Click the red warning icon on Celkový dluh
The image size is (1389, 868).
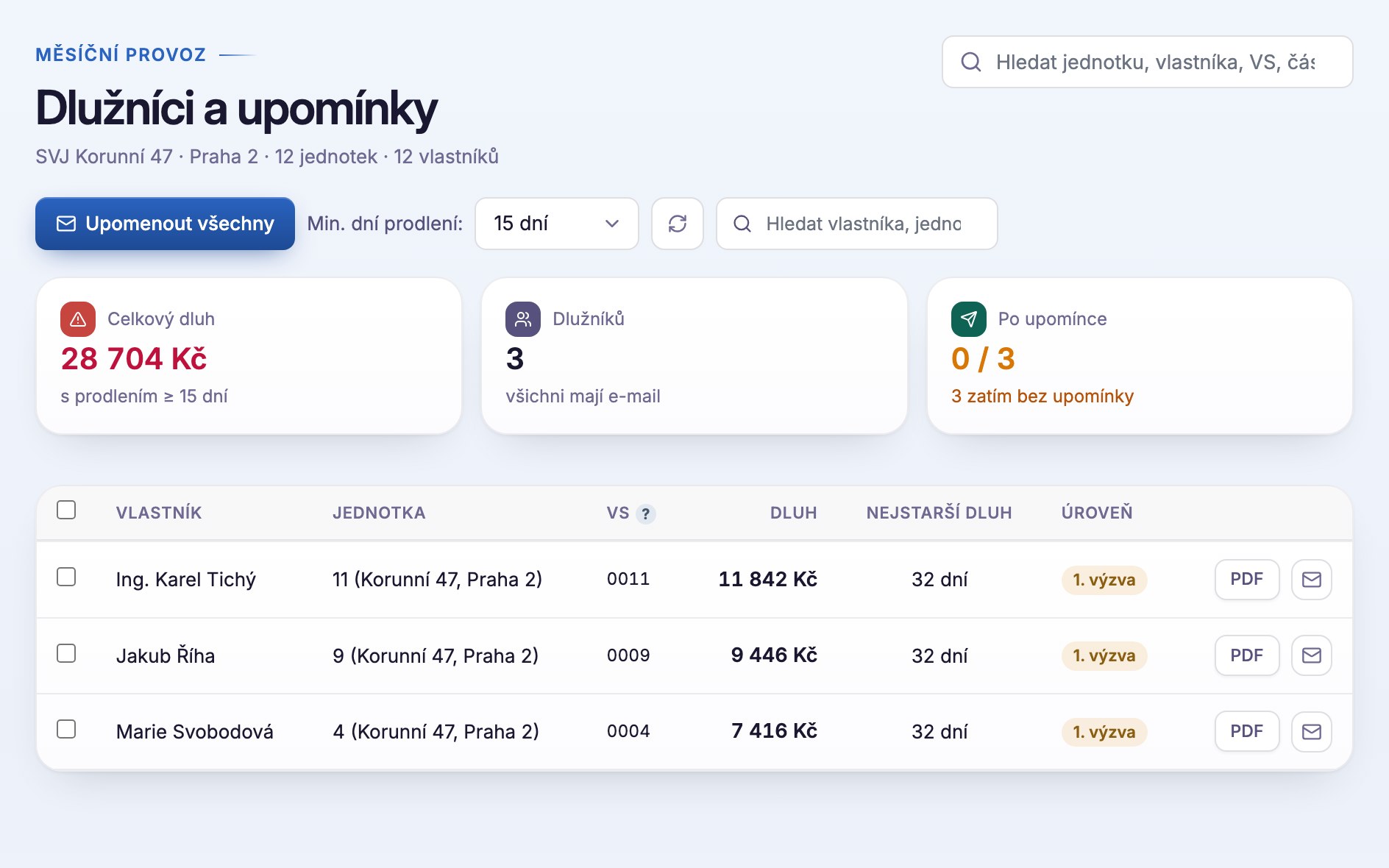[78, 319]
